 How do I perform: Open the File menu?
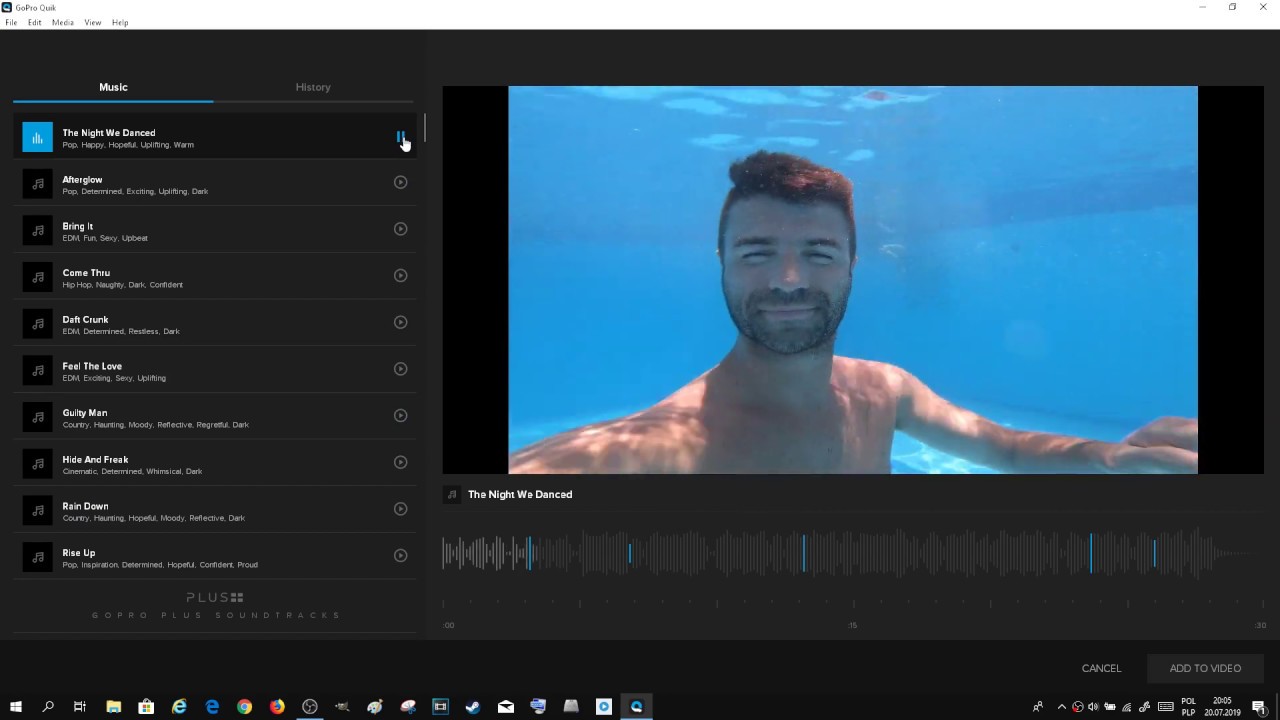(x=11, y=22)
